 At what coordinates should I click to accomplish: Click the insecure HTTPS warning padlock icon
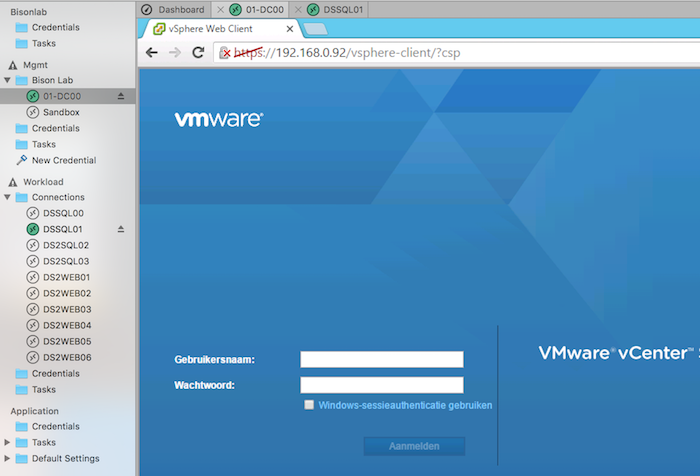click(x=227, y=53)
